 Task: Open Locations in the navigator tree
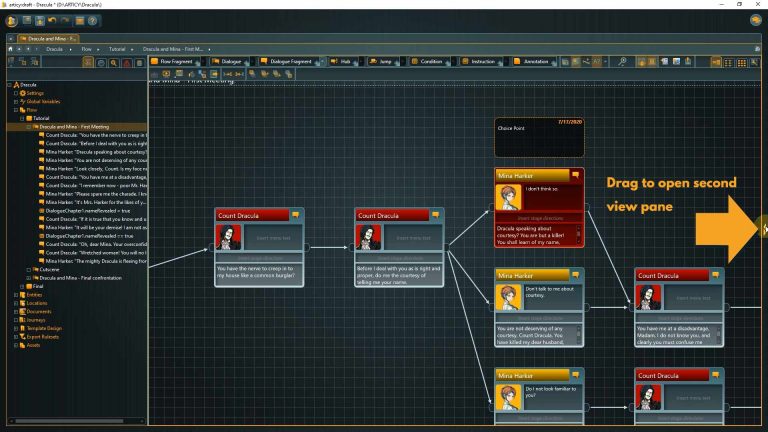point(37,303)
